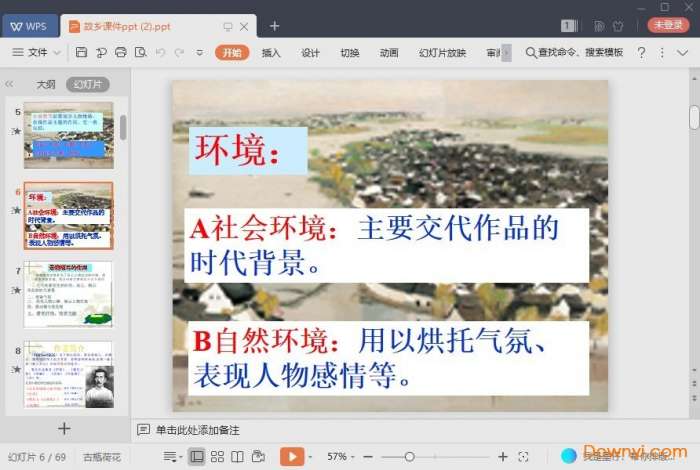This screenshot has height=470, width=700.
Task: Select the 开始 ribbon tab
Action: pyautogui.click(x=232, y=53)
